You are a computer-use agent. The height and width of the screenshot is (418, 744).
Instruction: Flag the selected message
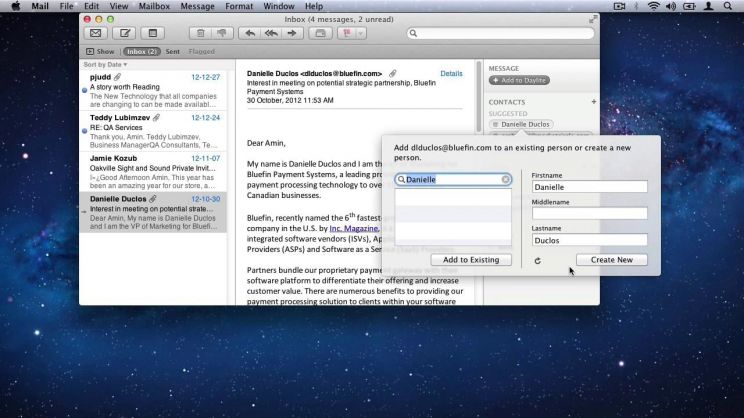347,33
